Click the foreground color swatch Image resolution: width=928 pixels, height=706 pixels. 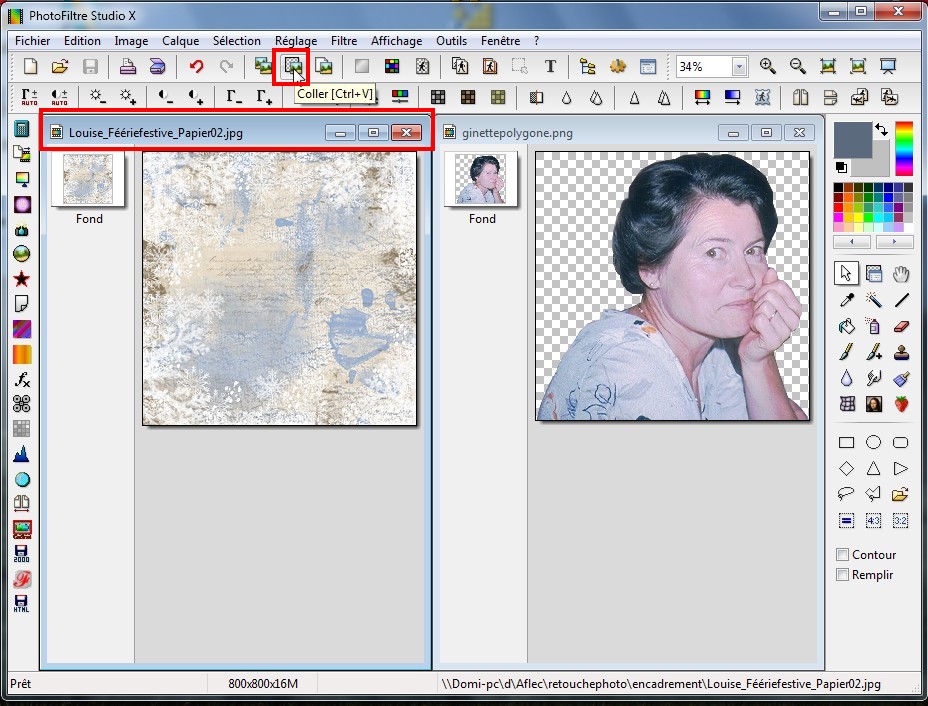point(852,139)
